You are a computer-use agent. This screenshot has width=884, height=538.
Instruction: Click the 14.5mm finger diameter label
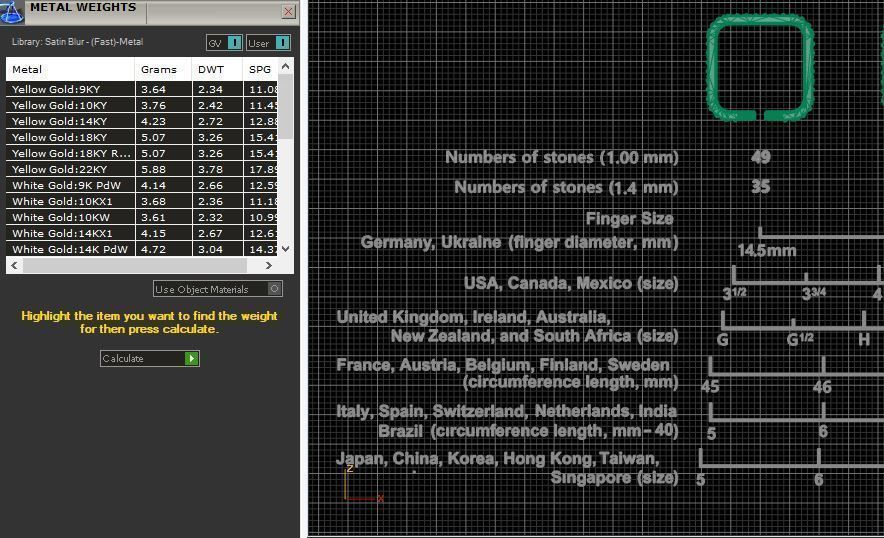tap(767, 250)
